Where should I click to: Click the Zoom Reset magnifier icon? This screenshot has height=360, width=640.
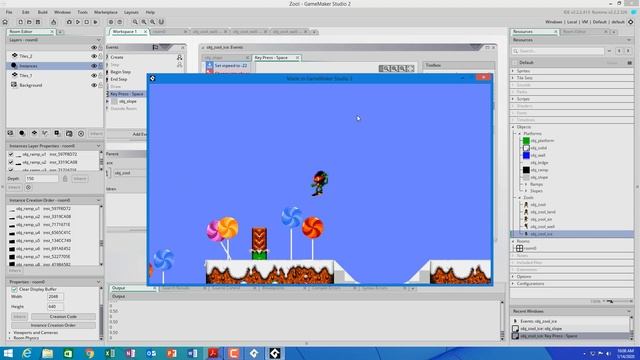click(x=144, y=22)
